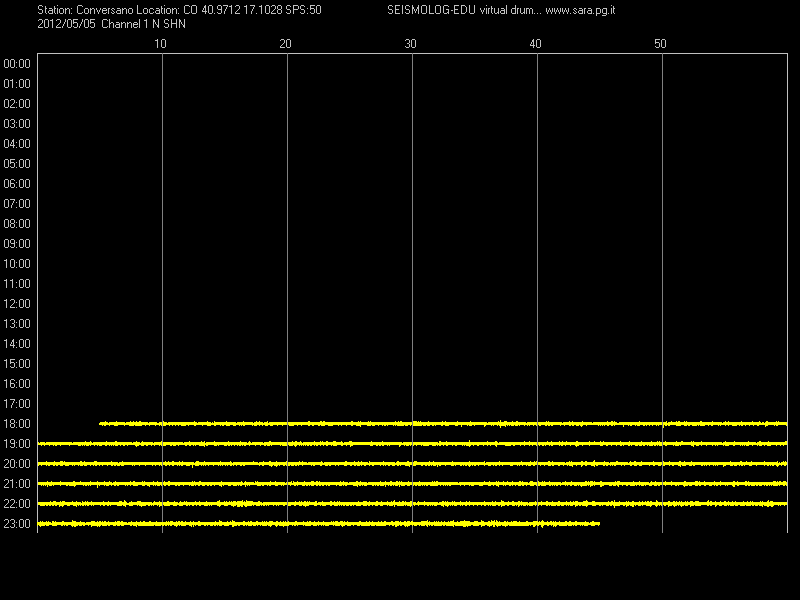Click the 15:00 hour label
The height and width of the screenshot is (600, 800).
17,364
